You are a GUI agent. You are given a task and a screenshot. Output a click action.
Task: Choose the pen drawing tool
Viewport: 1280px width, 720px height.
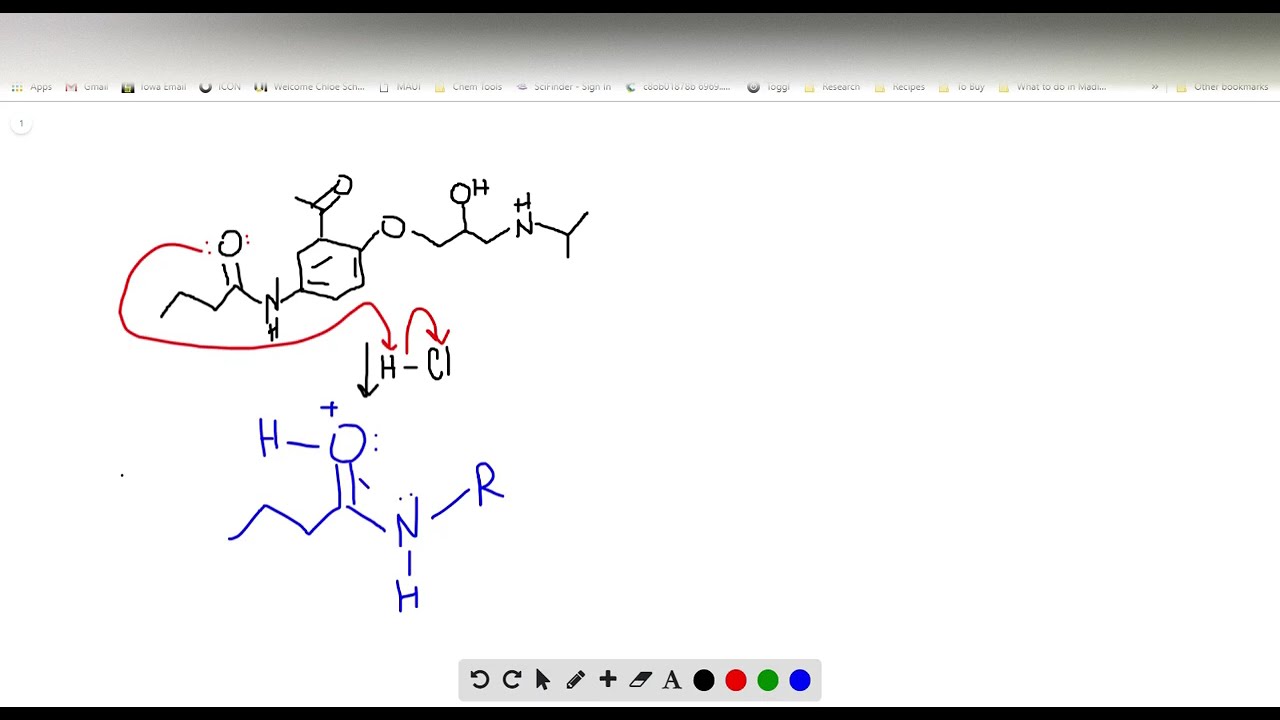[x=576, y=680]
